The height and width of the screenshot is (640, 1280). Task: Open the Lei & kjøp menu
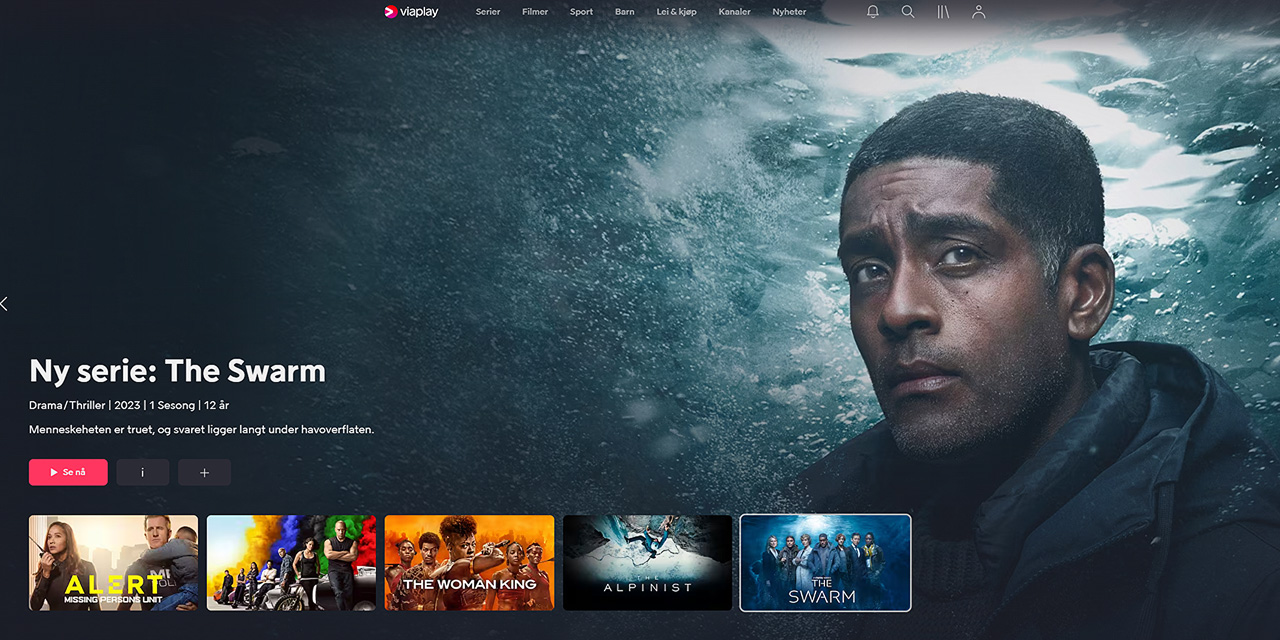click(x=676, y=12)
